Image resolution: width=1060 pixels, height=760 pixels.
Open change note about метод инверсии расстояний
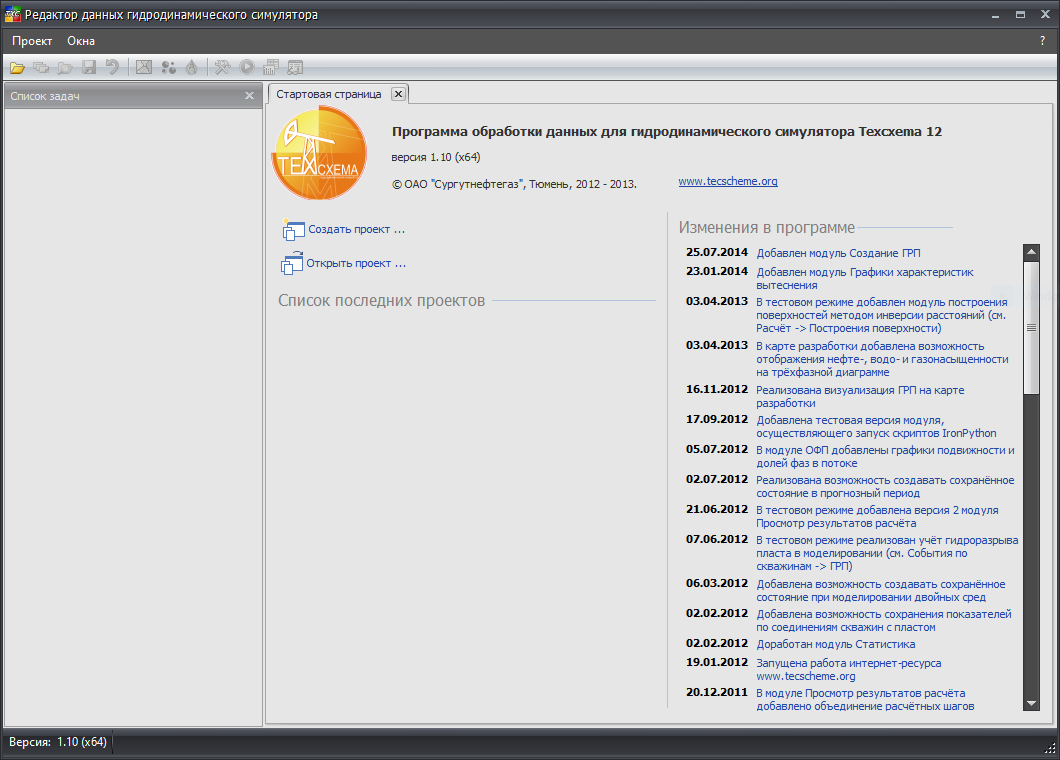(x=882, y=315)
